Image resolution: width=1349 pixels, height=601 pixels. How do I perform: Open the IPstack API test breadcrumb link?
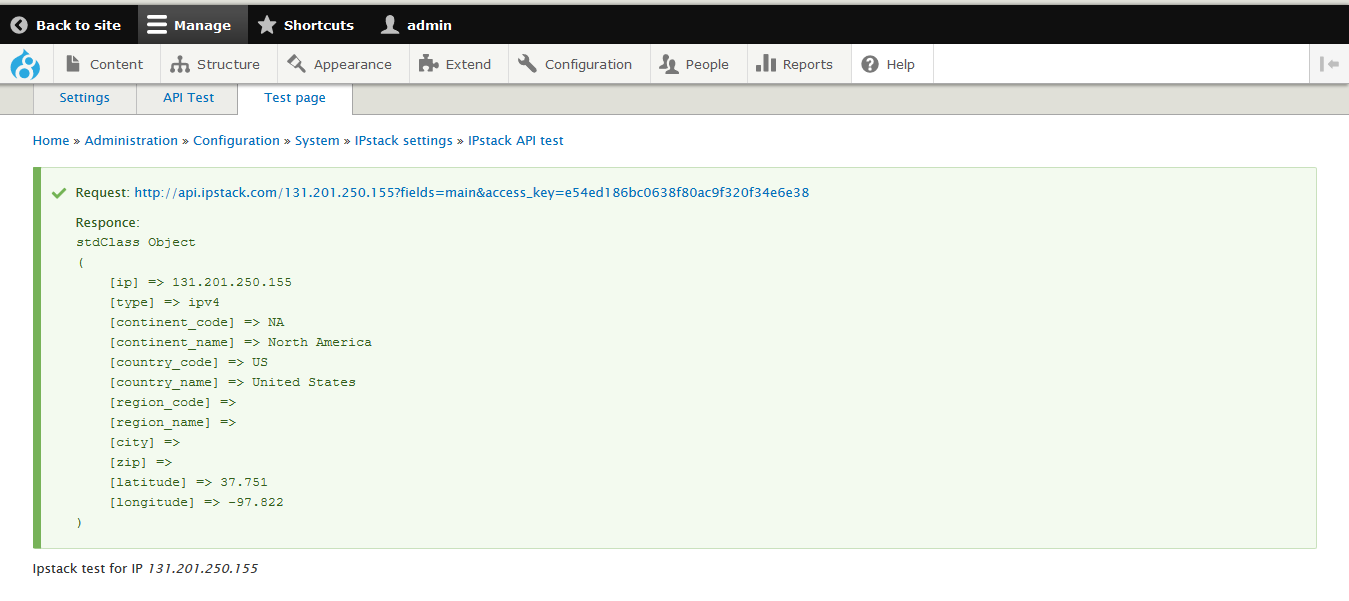[516, 141]
